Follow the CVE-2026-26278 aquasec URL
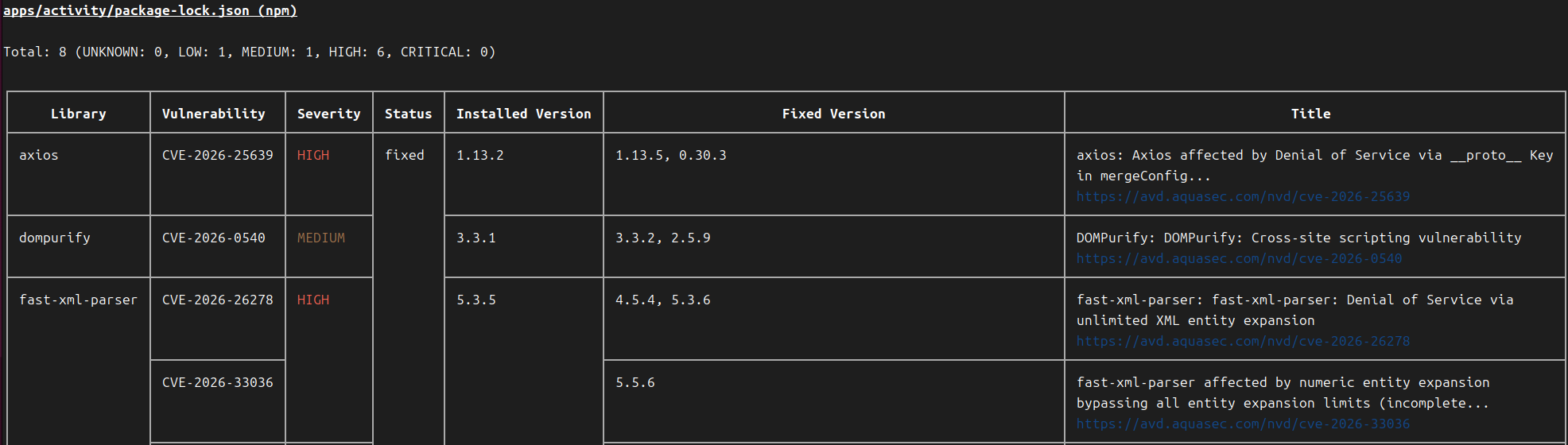 pos(1243,341)
